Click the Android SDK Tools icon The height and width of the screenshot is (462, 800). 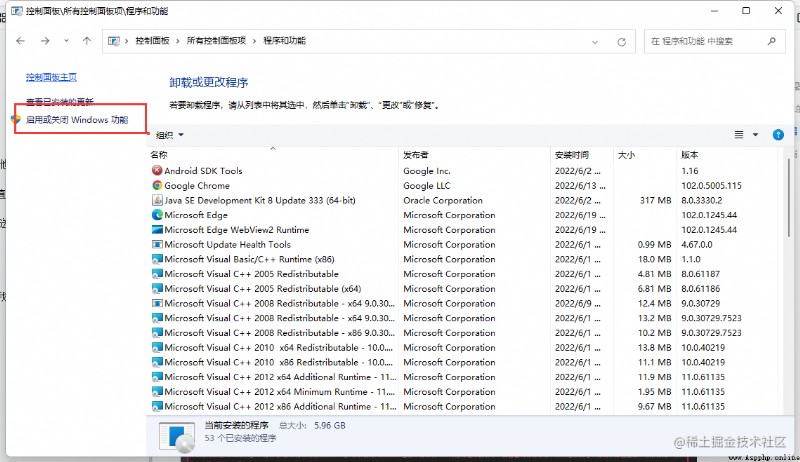157,170
